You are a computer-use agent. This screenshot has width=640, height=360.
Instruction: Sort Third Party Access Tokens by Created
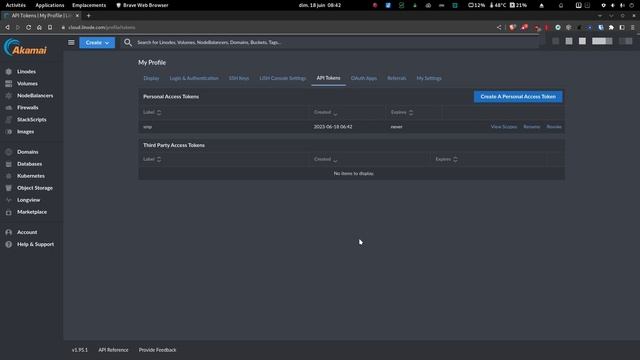pyautogui.click(x=325, y=159)
